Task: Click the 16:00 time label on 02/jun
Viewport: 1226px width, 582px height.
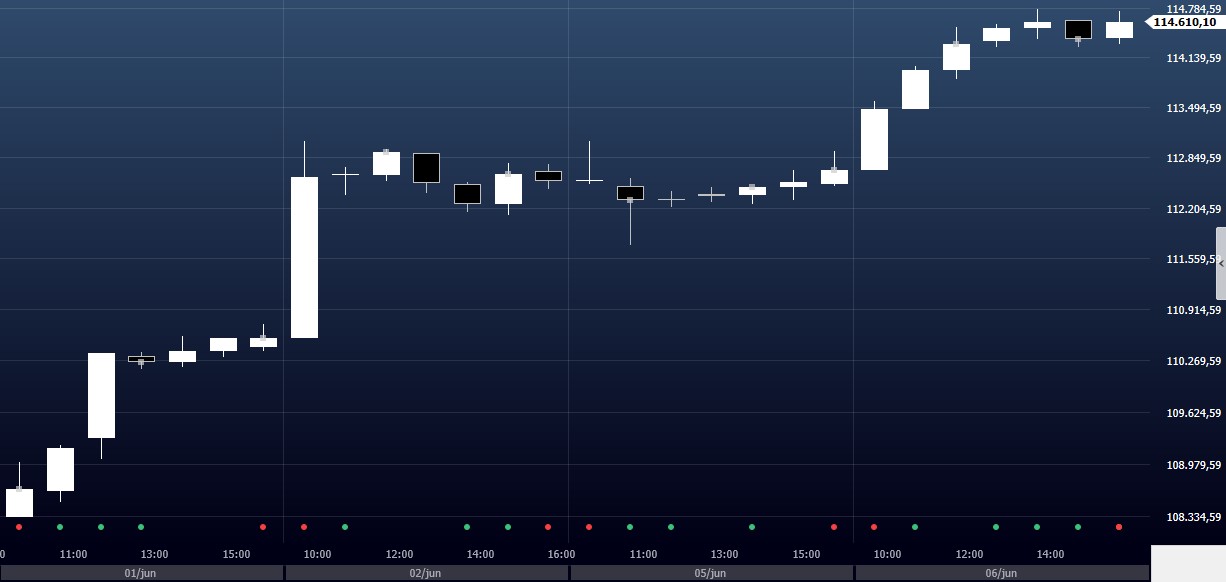Action: [561, 554]
